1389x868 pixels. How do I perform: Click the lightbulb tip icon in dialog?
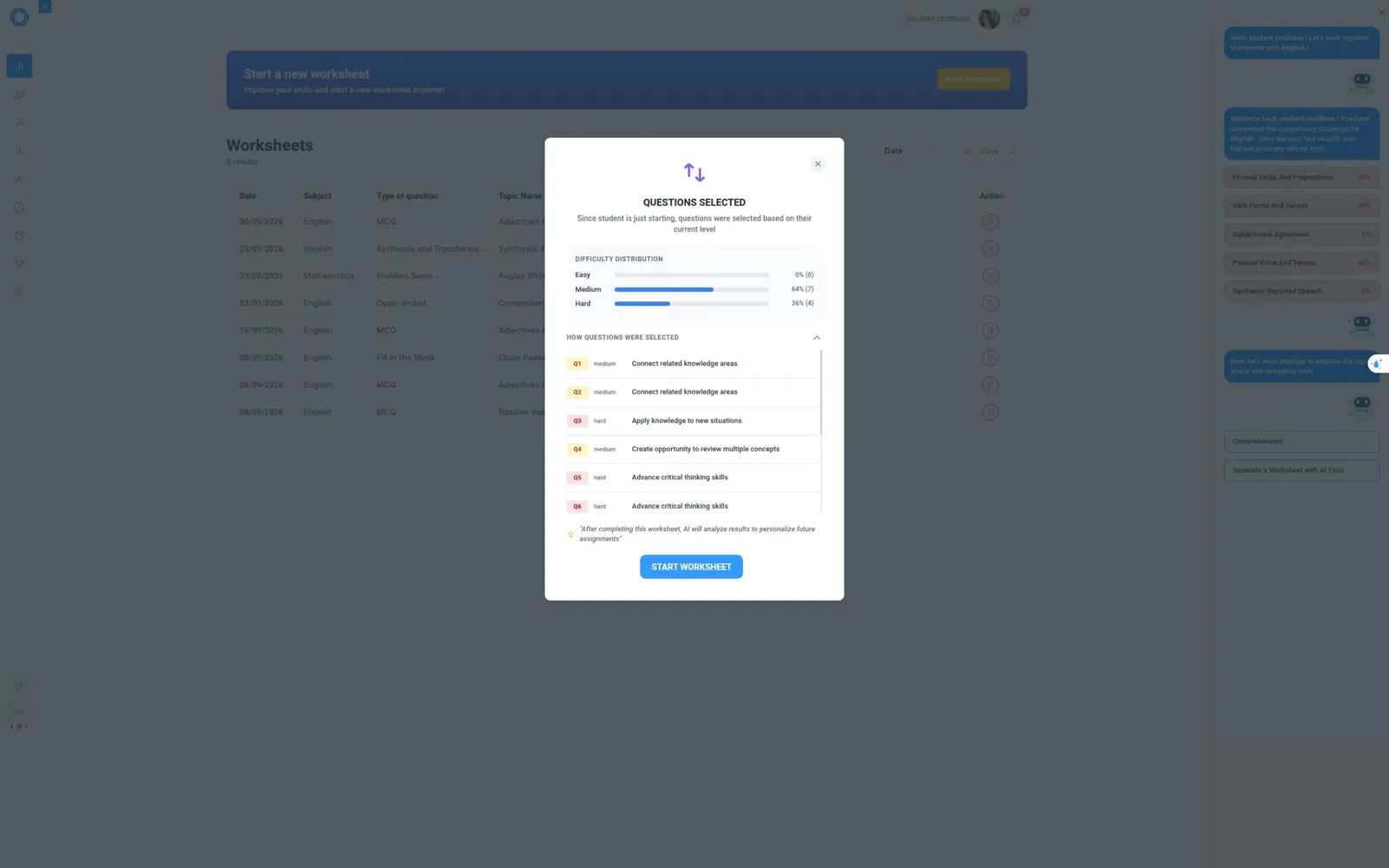pos(570,535)
